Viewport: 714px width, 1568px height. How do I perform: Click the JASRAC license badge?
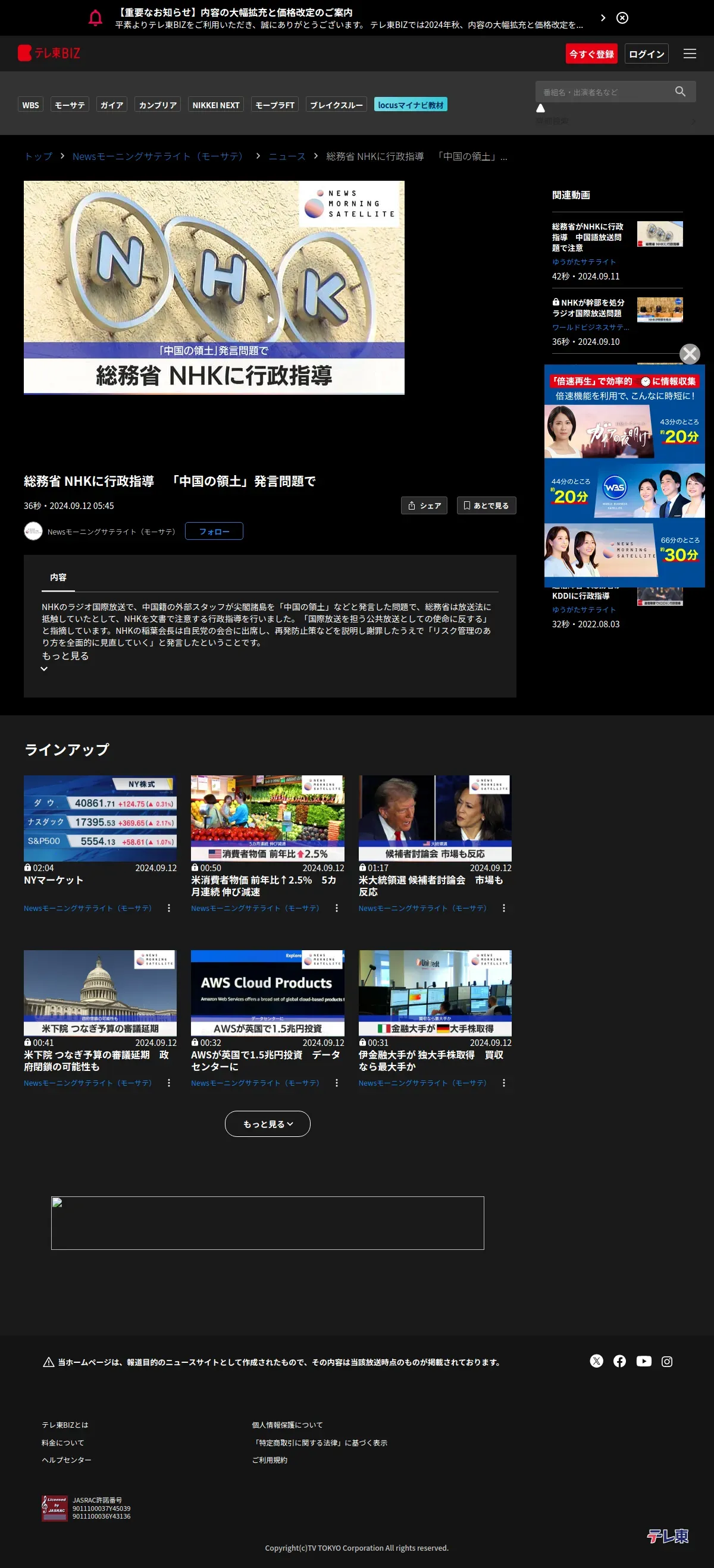(x=54, y=1508)
